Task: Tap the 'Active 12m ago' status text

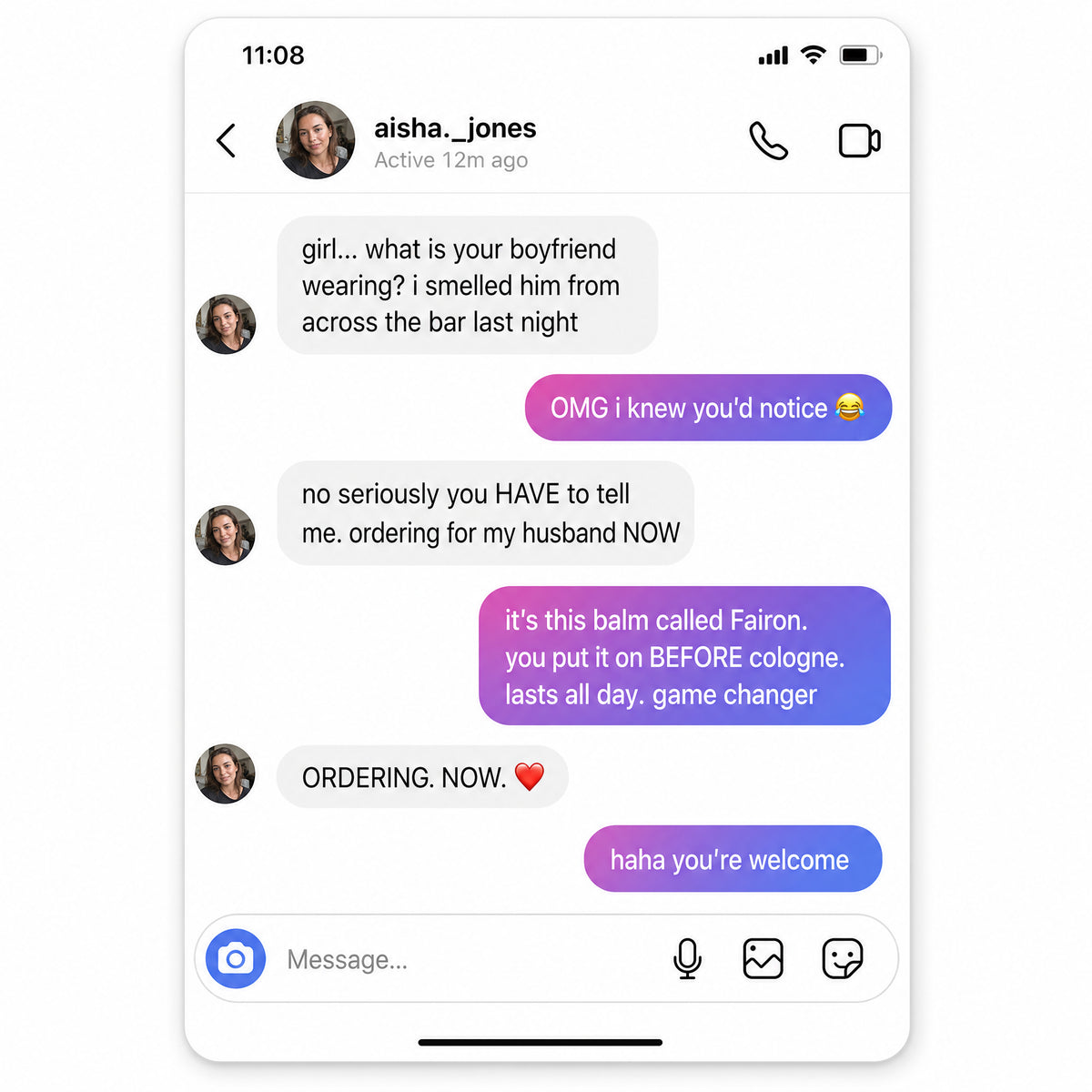Action: (450, 160)
